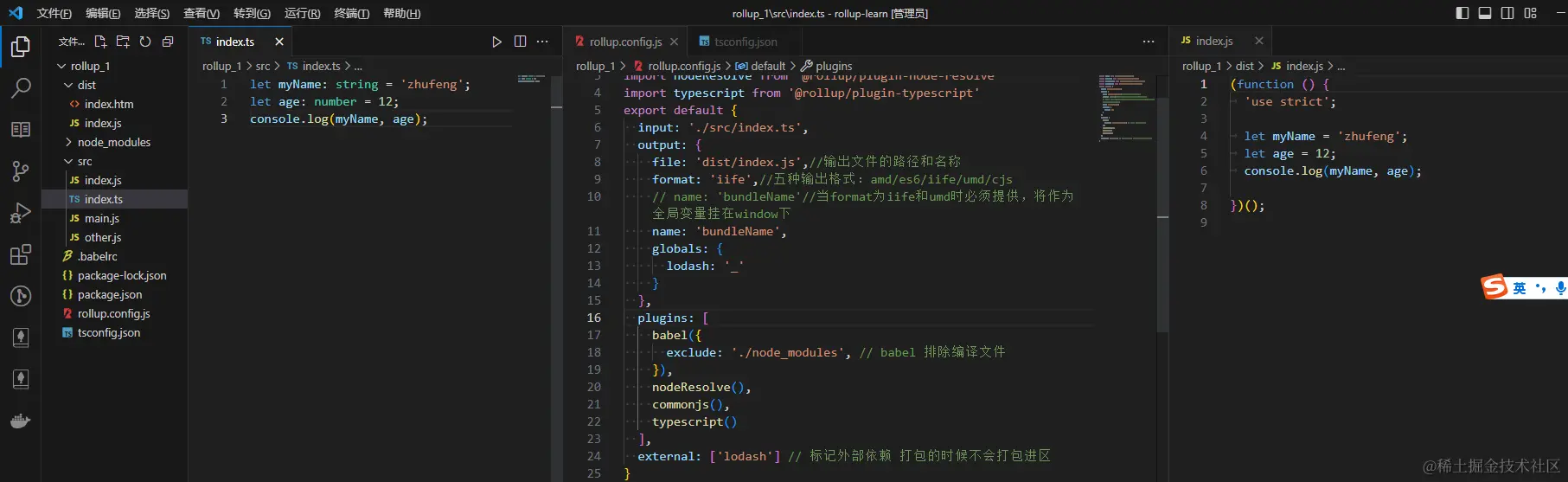The image size is (1568, 482).
Task: Close the rollup.config.js tab
Action: (674, 42)
